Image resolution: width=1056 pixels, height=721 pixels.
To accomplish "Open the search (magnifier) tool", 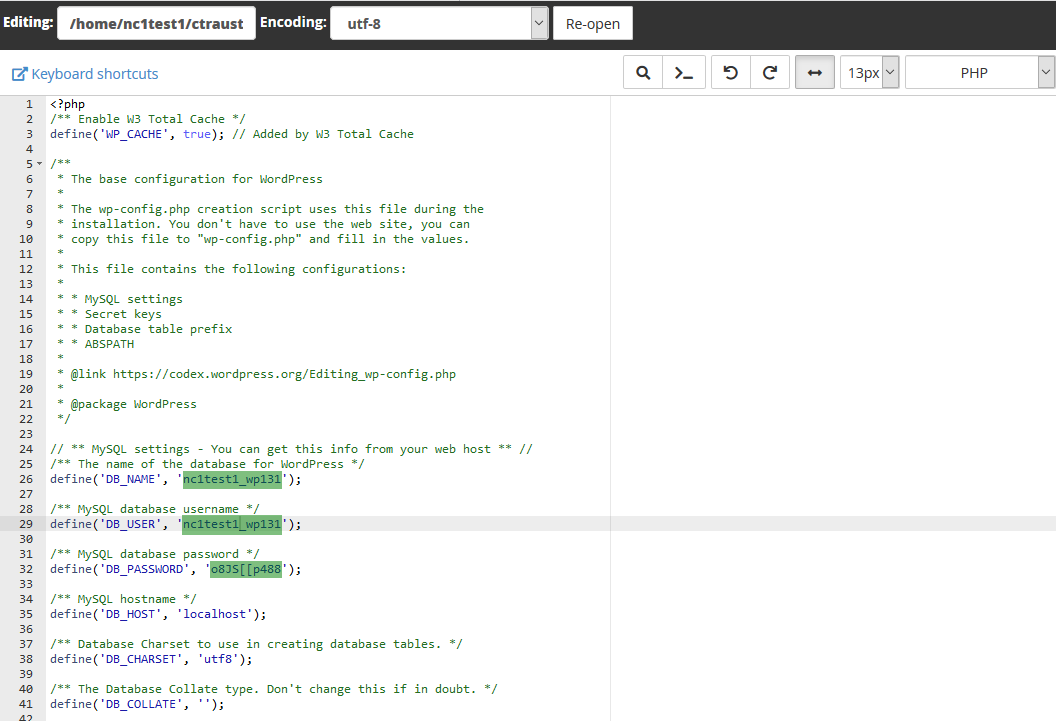I will (643, 73).
